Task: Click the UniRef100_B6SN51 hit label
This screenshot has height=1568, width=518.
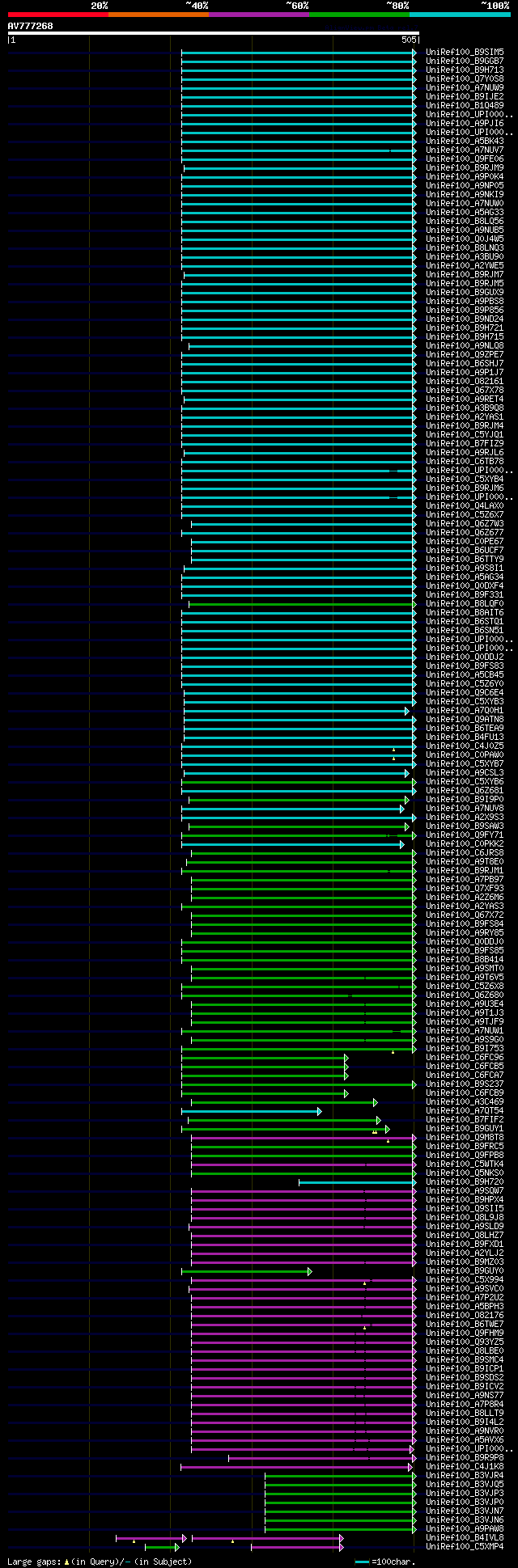Action: click(x=465, y=630)
